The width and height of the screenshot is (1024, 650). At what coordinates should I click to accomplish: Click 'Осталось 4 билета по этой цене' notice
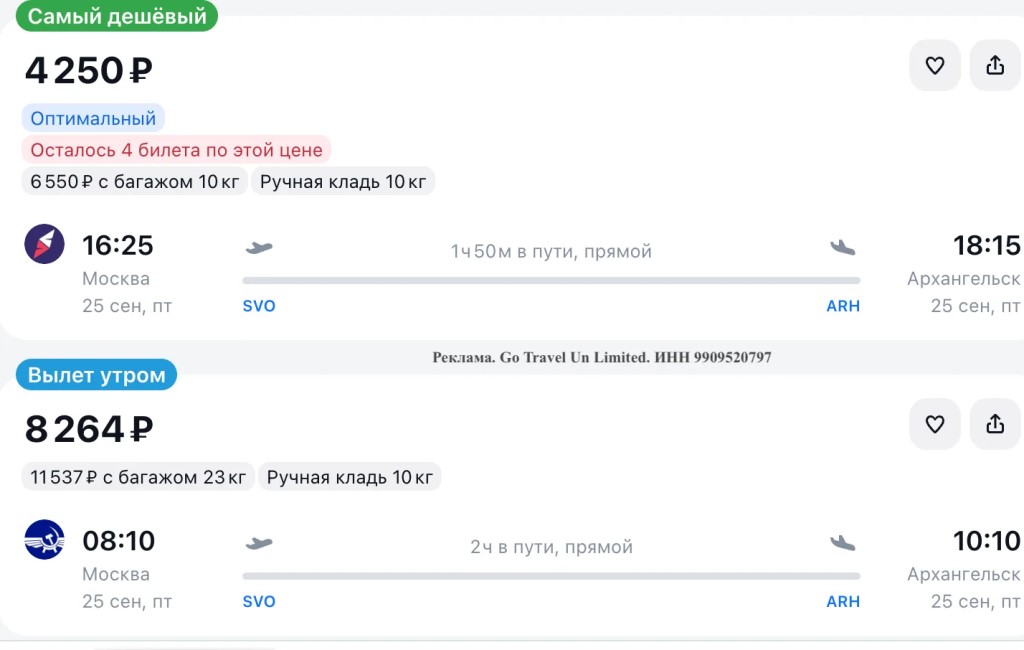tap(176, 150)
